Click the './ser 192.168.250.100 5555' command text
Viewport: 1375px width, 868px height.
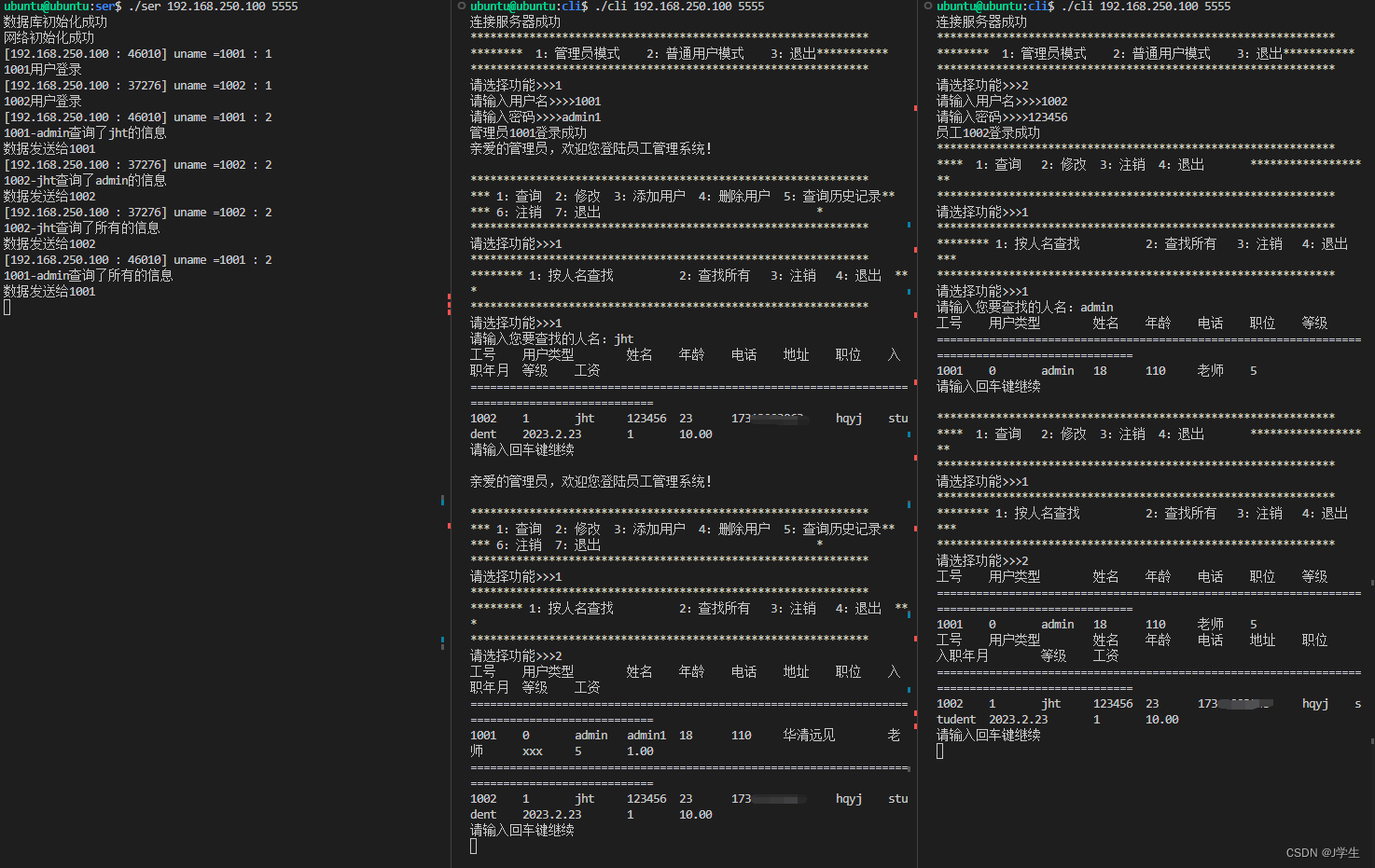pyautogui.click(x=213, y=7)
